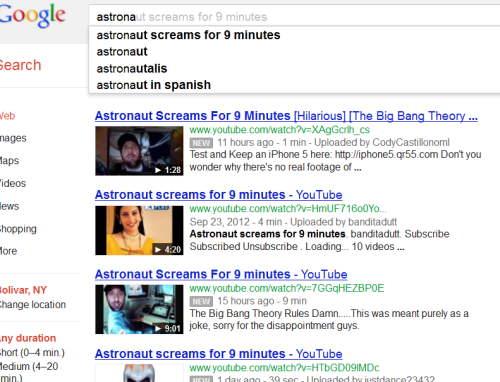Open 'Astronaut Screams For 9 minutes - YouTube' 9 min result
The height and width of the screenshot is (382, 500).
[x=221, y=274]
